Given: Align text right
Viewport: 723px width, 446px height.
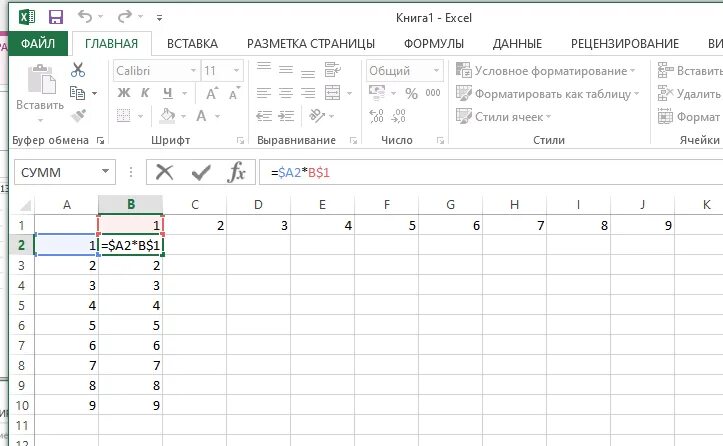Looking at the screenshot, I should coord(308,93).
